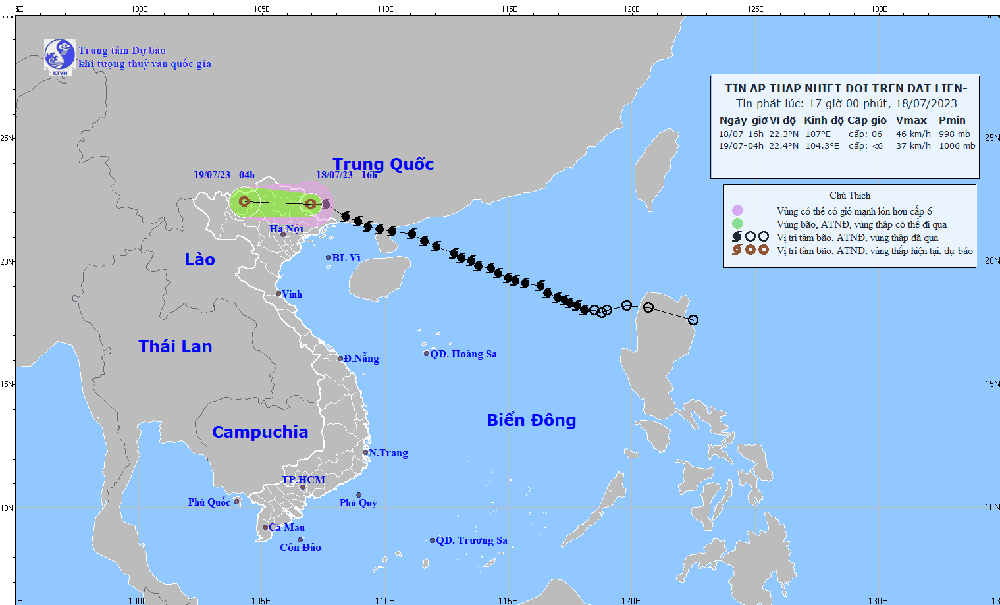The image size is (1000, 605).
Task: Click the easternmost open-circle track marker
Action: click(x=693, y=320)
